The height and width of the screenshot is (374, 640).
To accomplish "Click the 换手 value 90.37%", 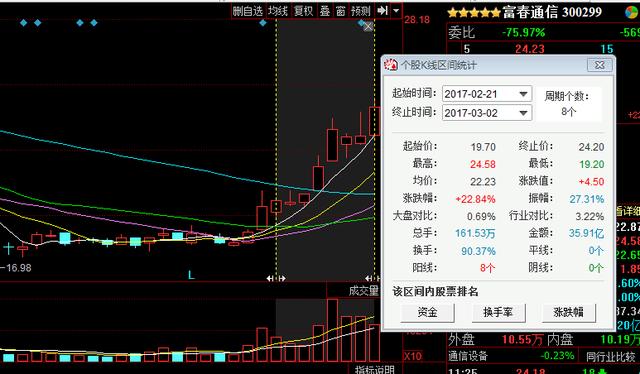I will (478, 251).
